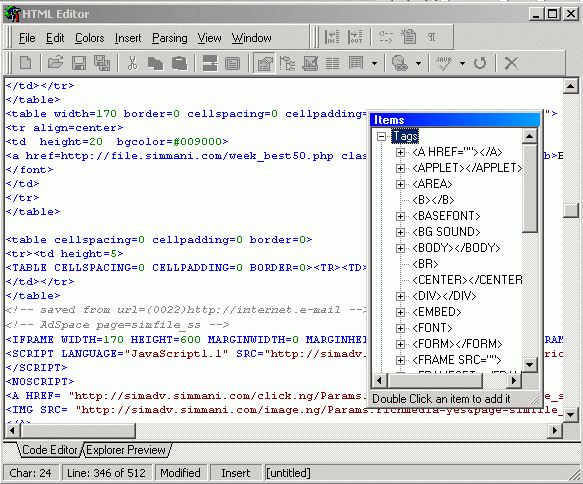Save the file with the floppy icon
This screenshot has height=484, width=583.
point(79,63)
